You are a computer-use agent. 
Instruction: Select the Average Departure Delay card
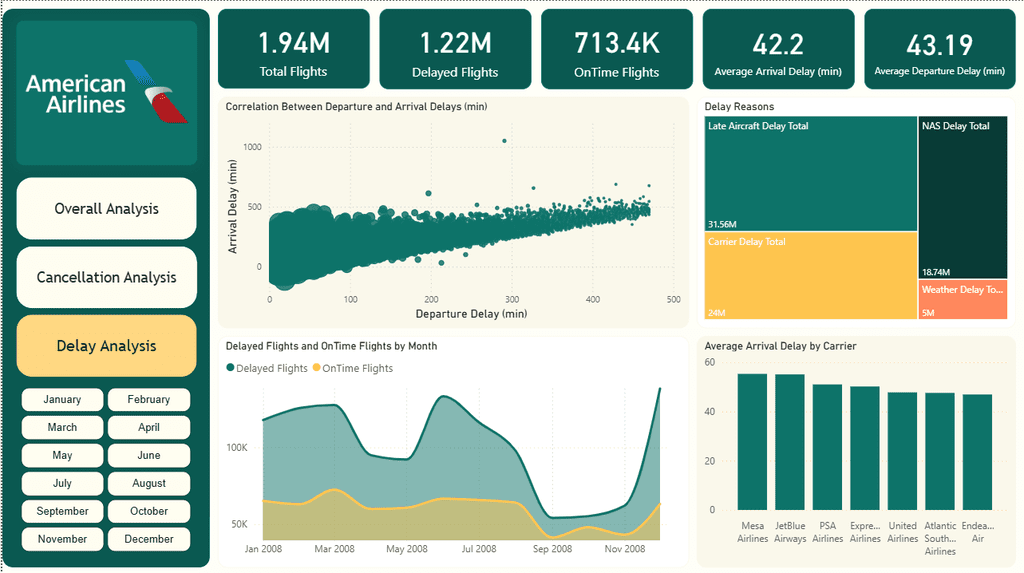940,49
